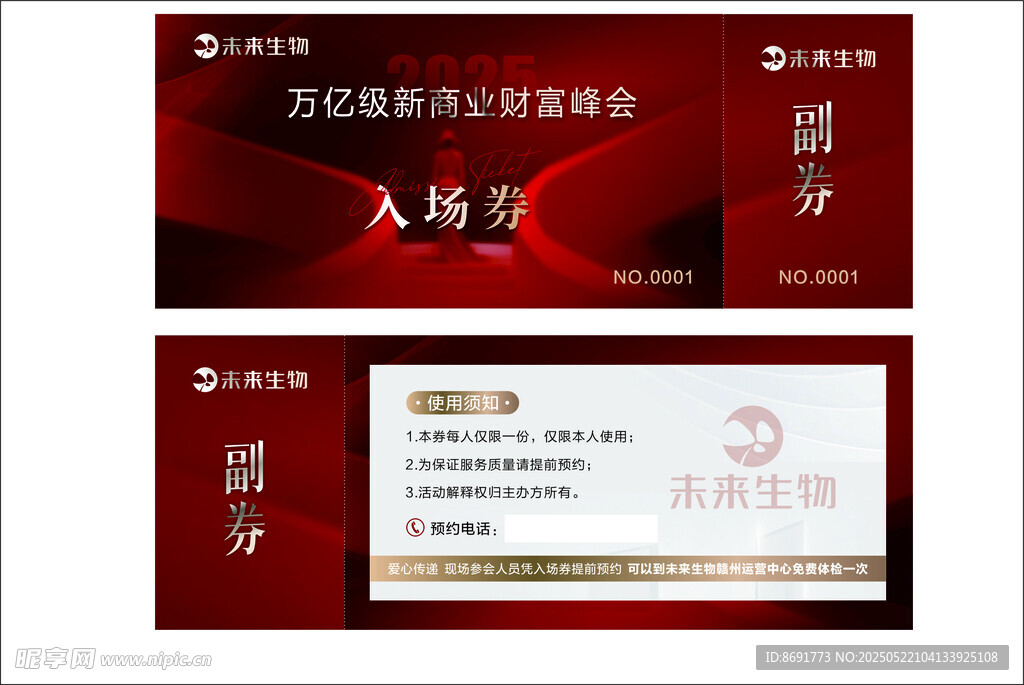Select the 副券 text on the back-side stub

(245, 498)
